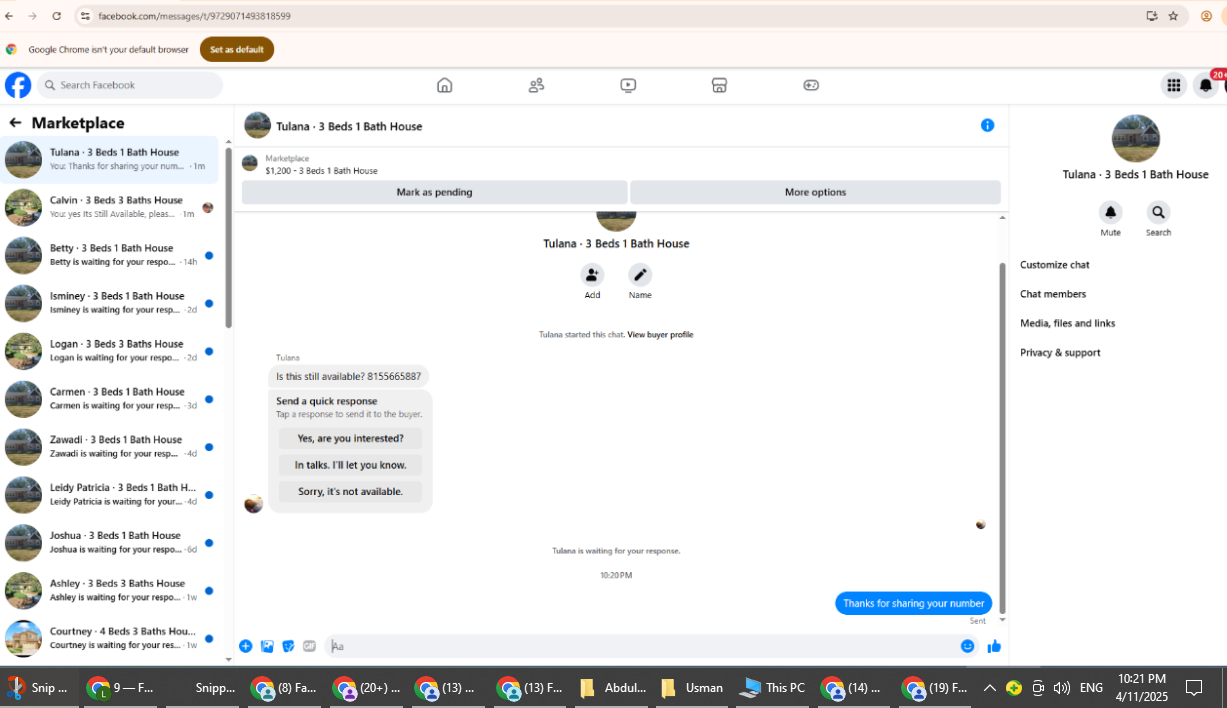Search in conversation magnifier icon

1158,212
